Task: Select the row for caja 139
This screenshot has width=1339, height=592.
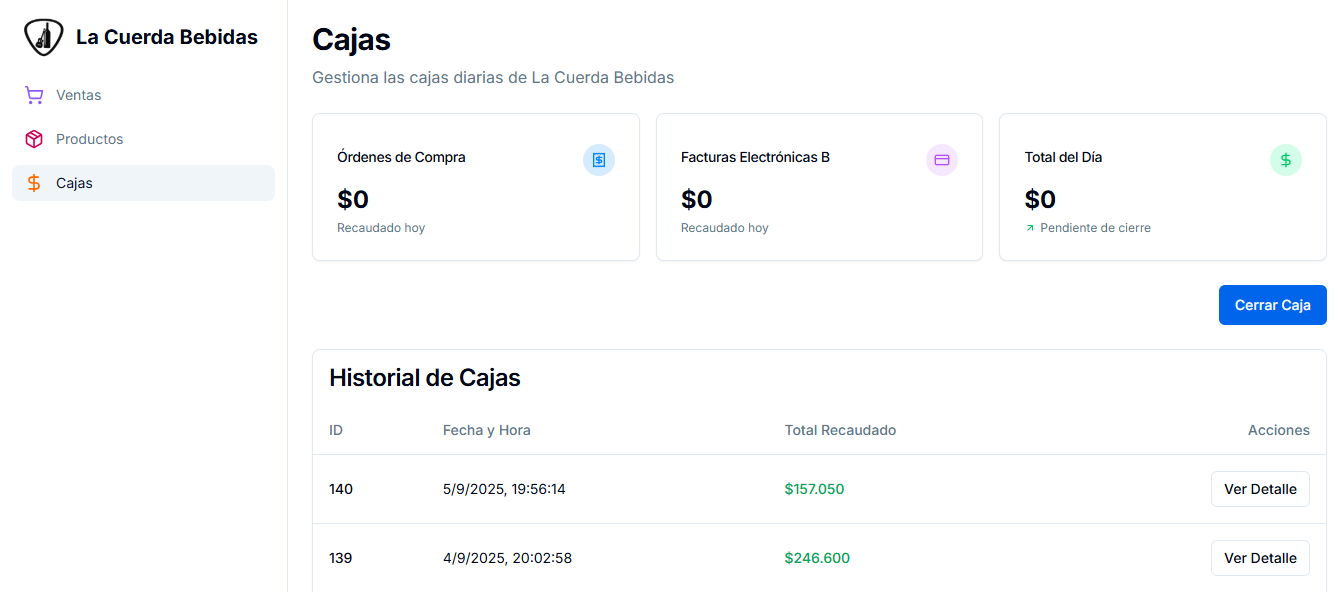Action: [660, 558]
